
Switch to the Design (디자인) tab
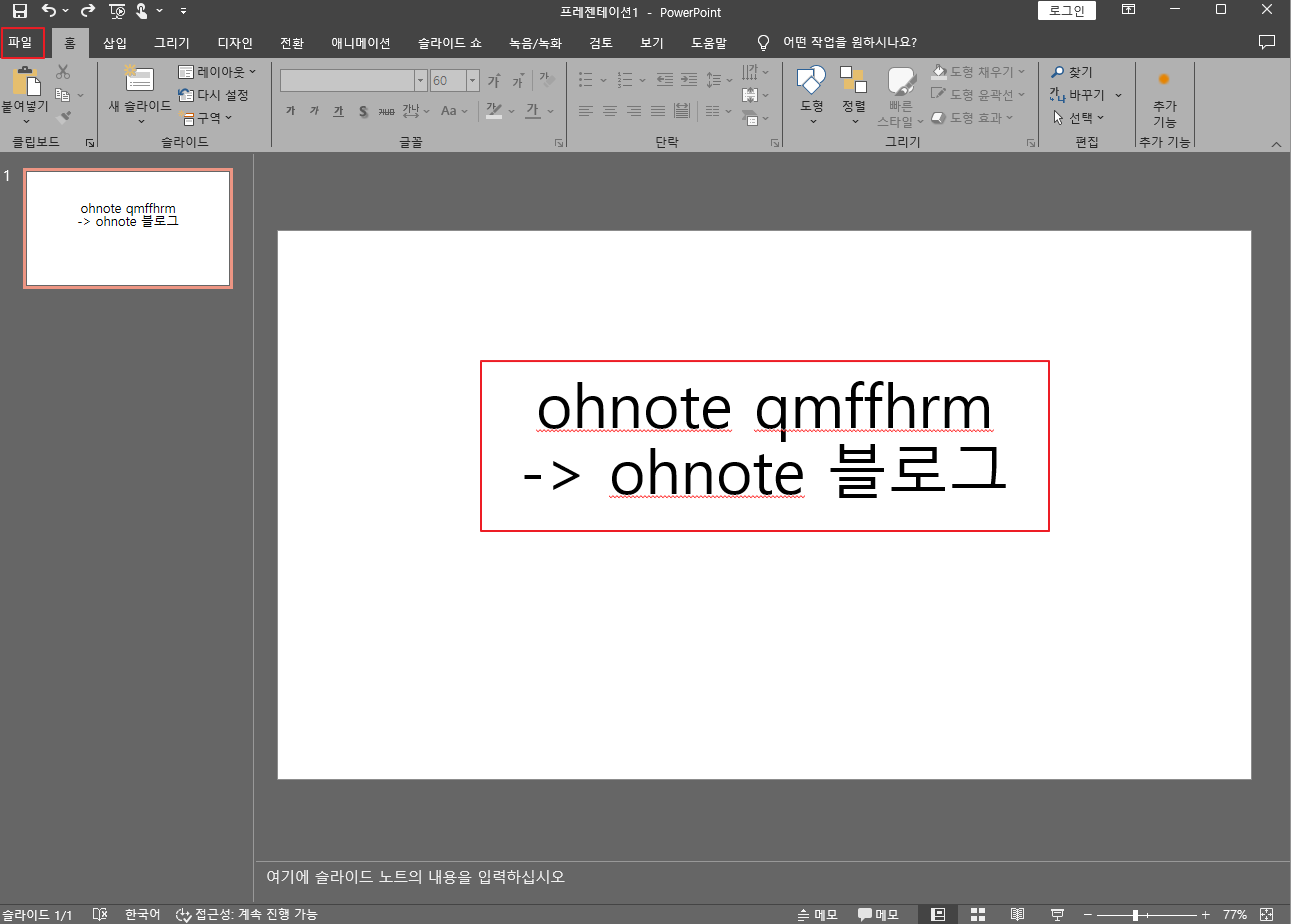pyautogui.click(x=235, y=42)
